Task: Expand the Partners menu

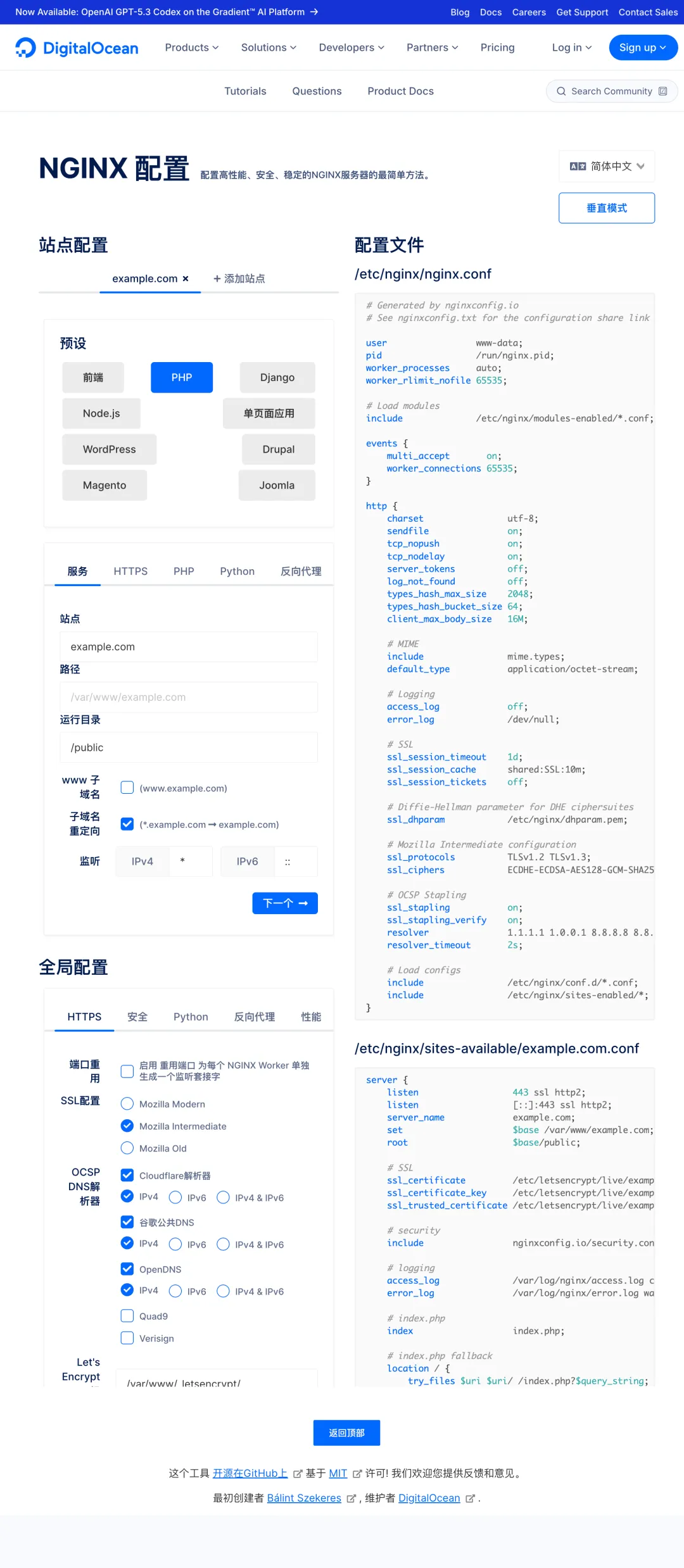Action: (433, 47)
